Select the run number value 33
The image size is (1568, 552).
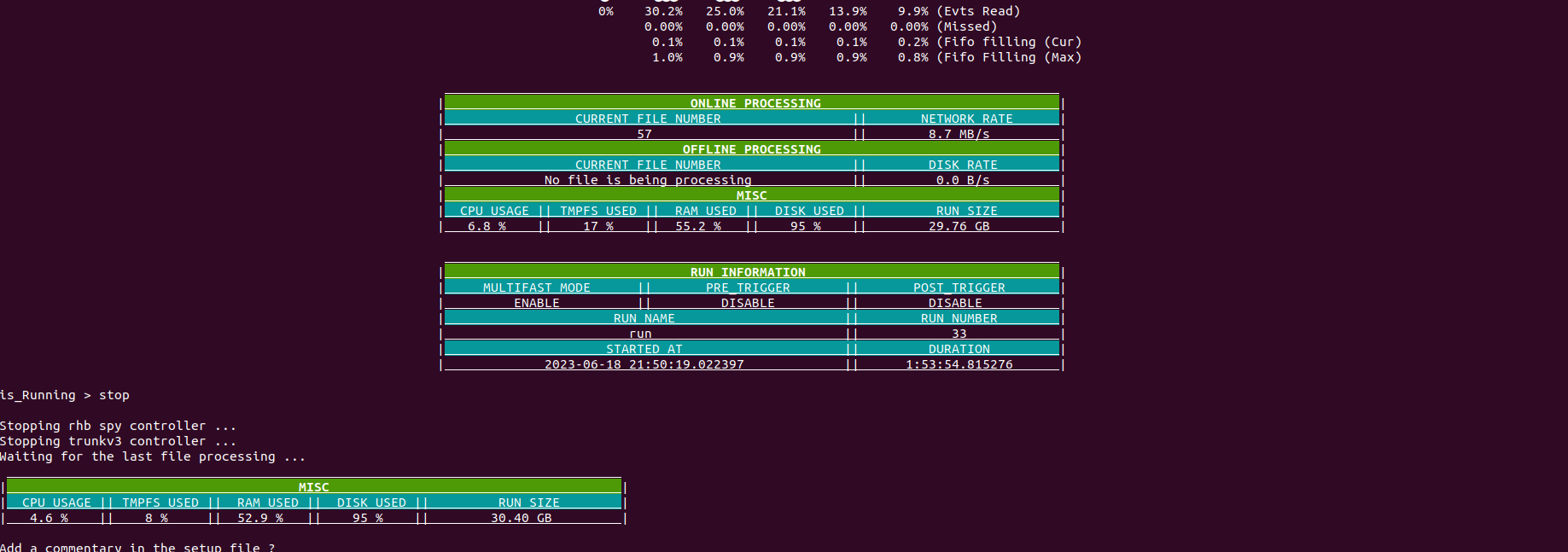point(959,334)
